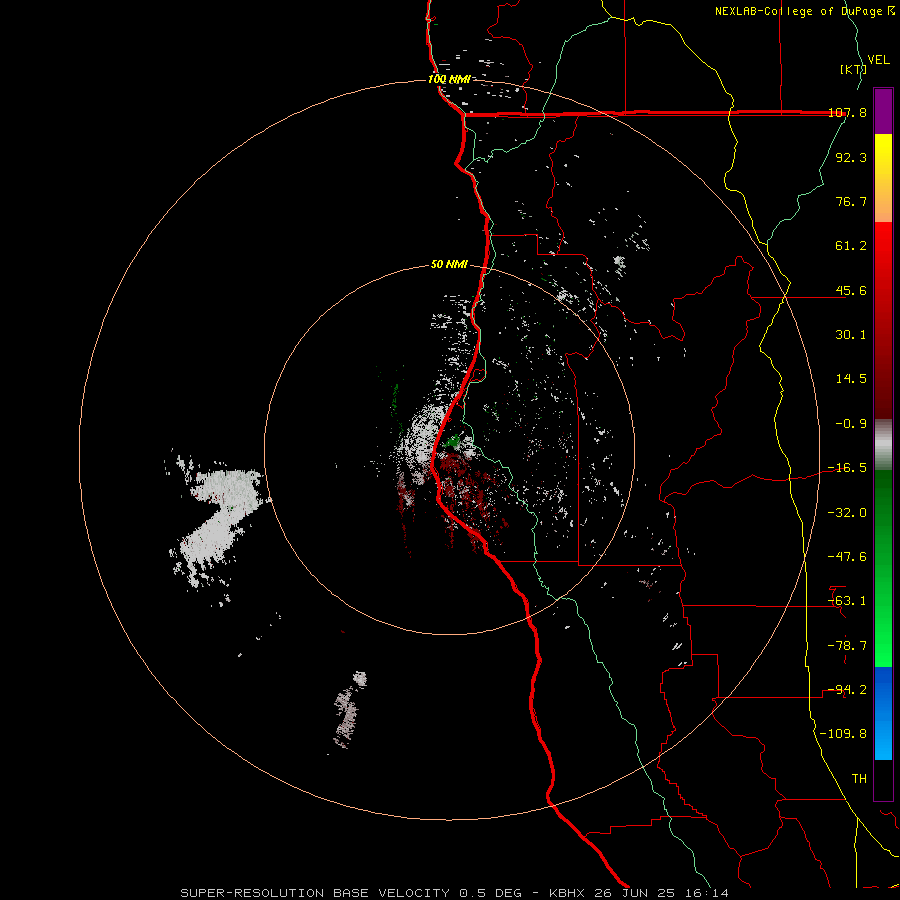Select the 45.6 scale value

click(851, 290)
